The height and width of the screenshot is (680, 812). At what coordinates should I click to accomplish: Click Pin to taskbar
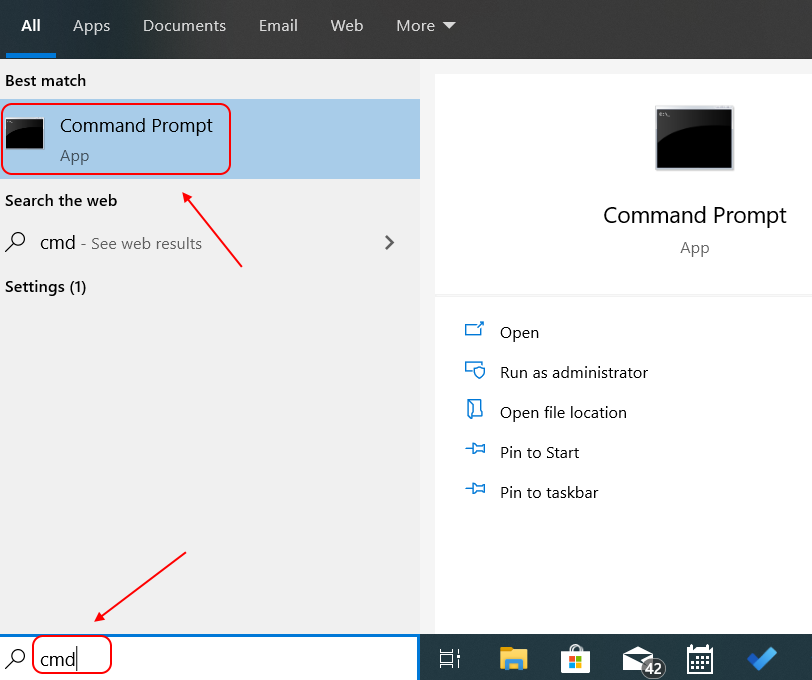point(549,493)
